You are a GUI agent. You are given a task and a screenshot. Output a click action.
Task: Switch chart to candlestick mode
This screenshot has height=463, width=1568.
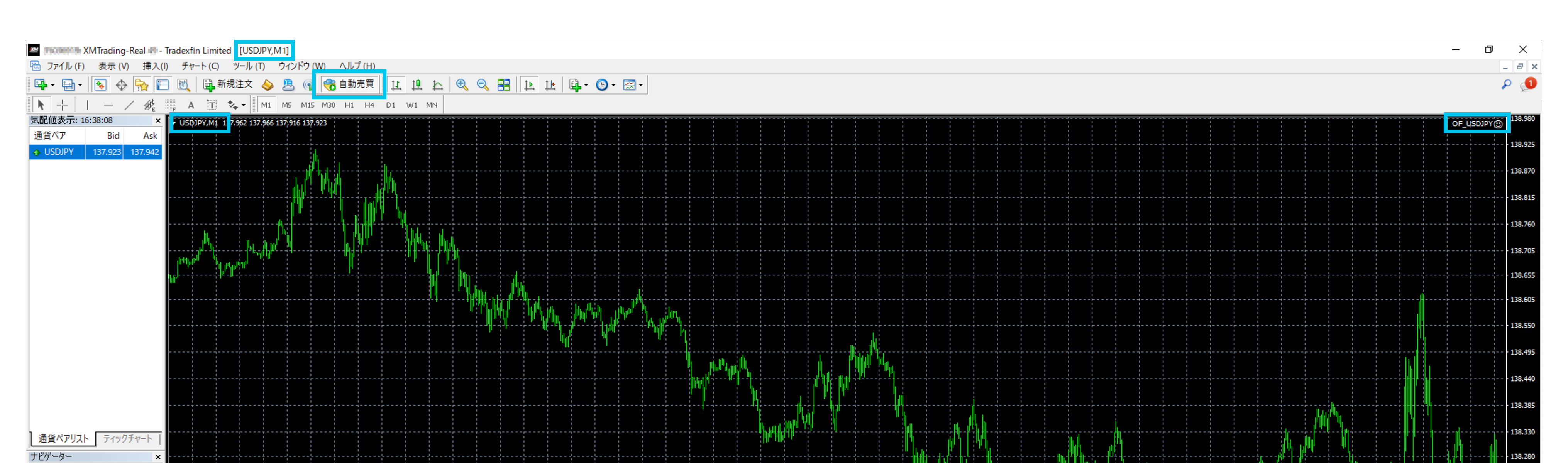pyautogui.click(x=417, y=85)
